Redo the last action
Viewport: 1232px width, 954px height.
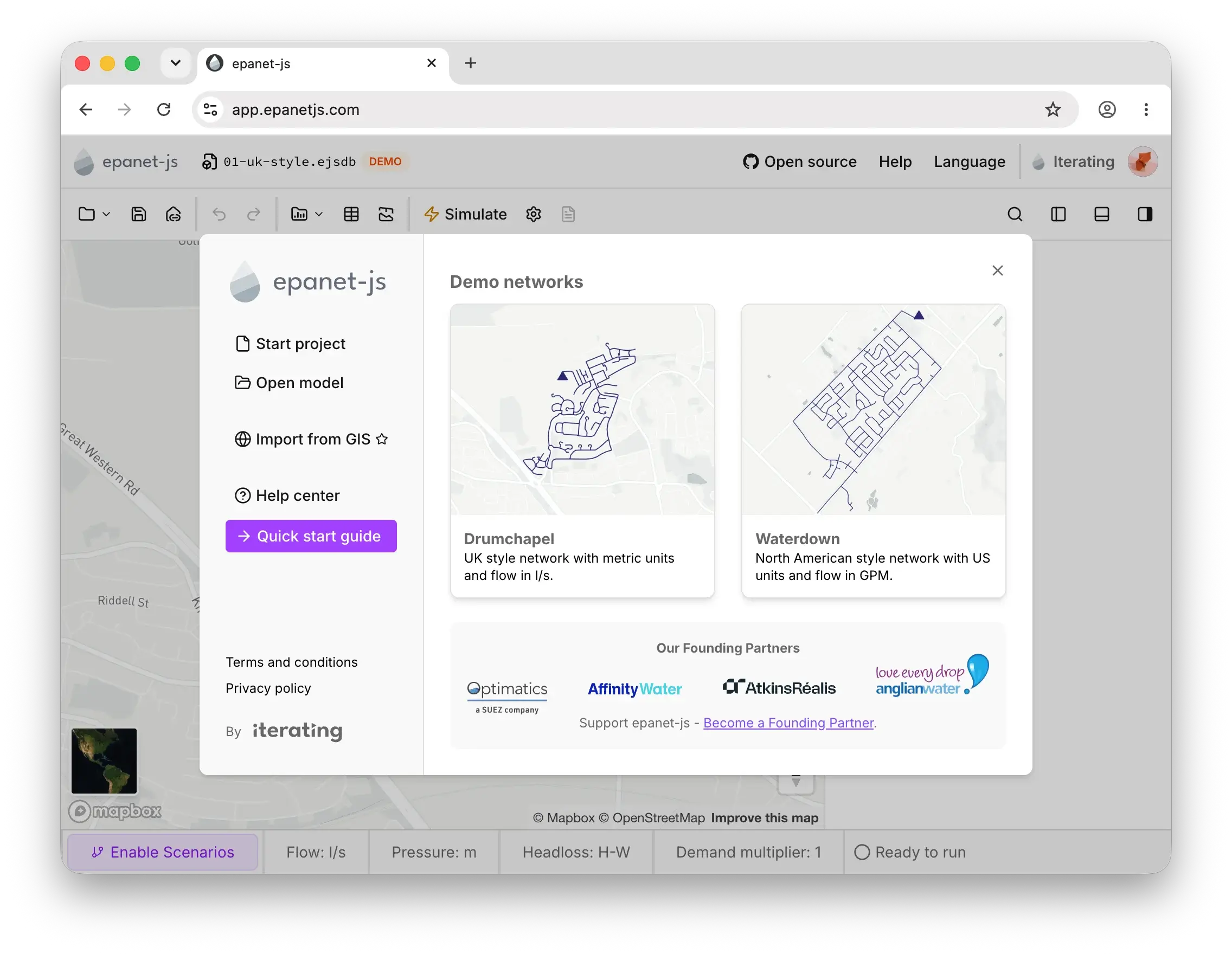(x=254, y=214)
